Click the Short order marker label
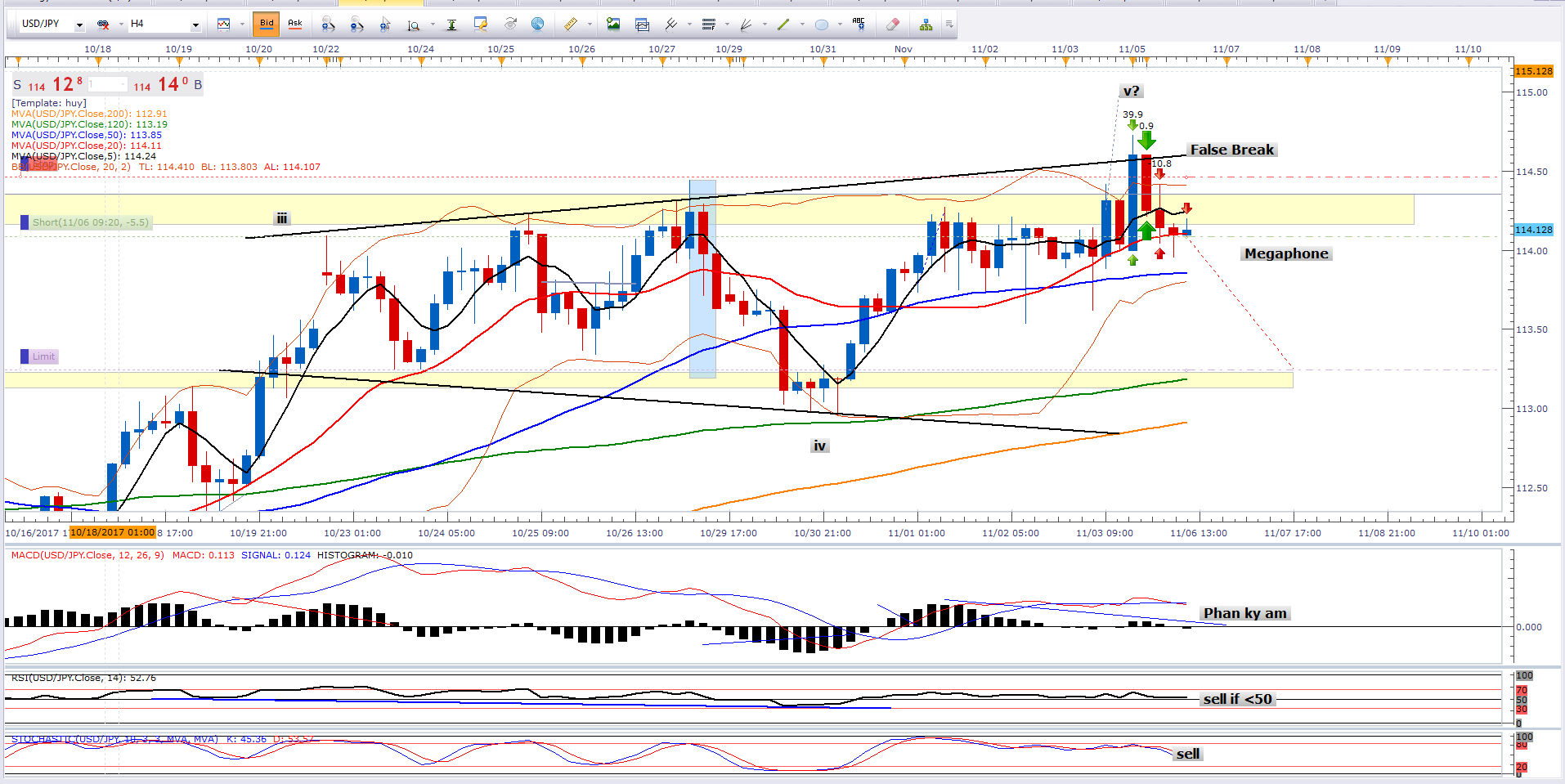This screenshot has width=1565, height=784. click(90, 222)
